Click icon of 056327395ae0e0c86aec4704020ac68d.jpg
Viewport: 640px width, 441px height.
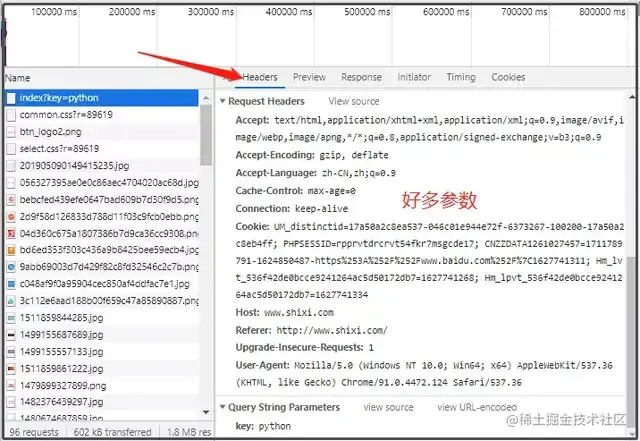[x=11, y=183]
